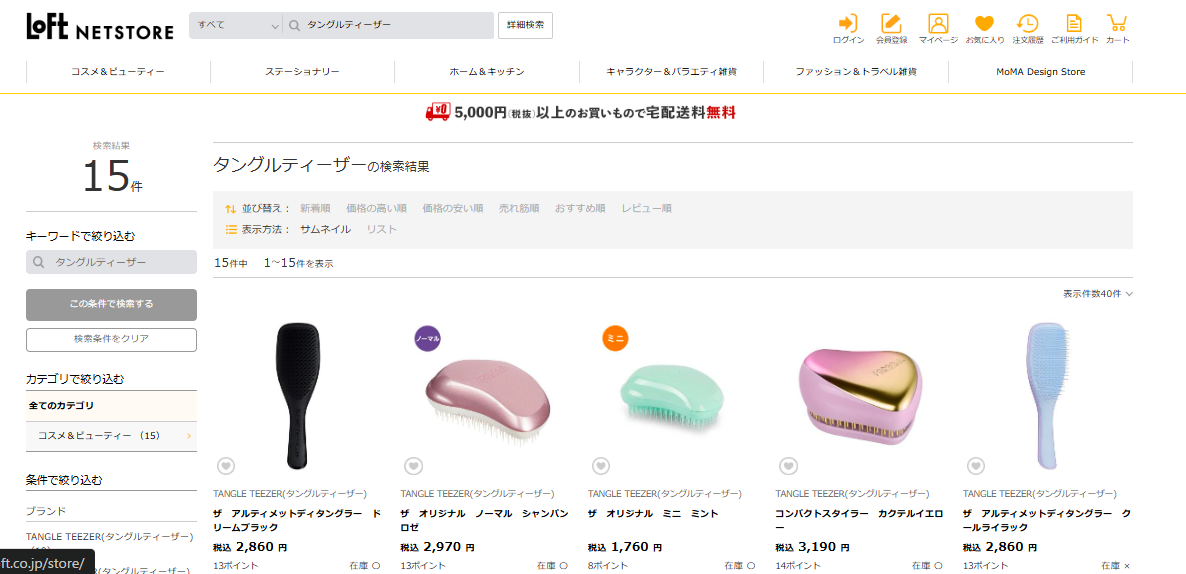Click magnifier icon in sidebar keyword filter

pyautogui.click(x=39, y=262)
